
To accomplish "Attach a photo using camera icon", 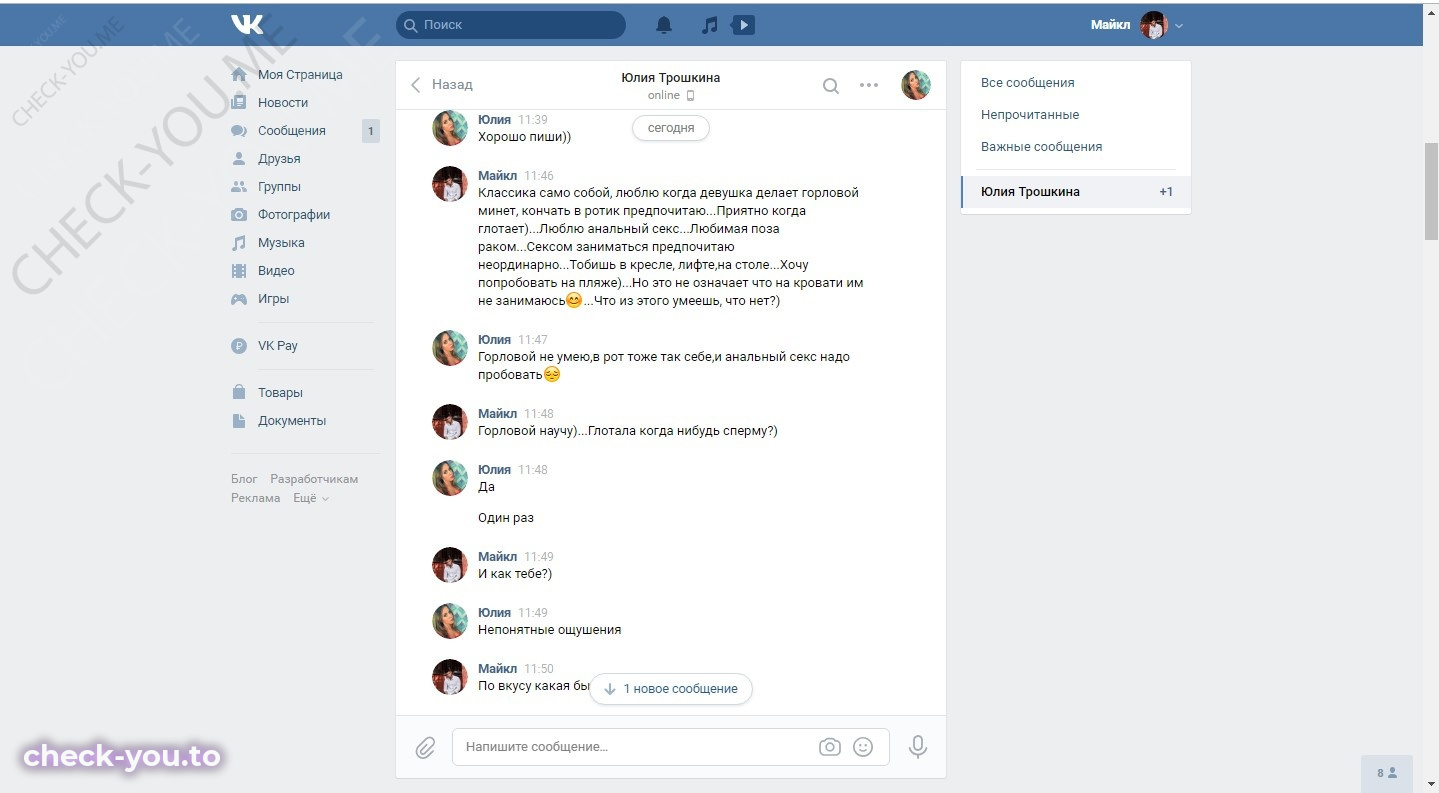I will click(829, 747).
